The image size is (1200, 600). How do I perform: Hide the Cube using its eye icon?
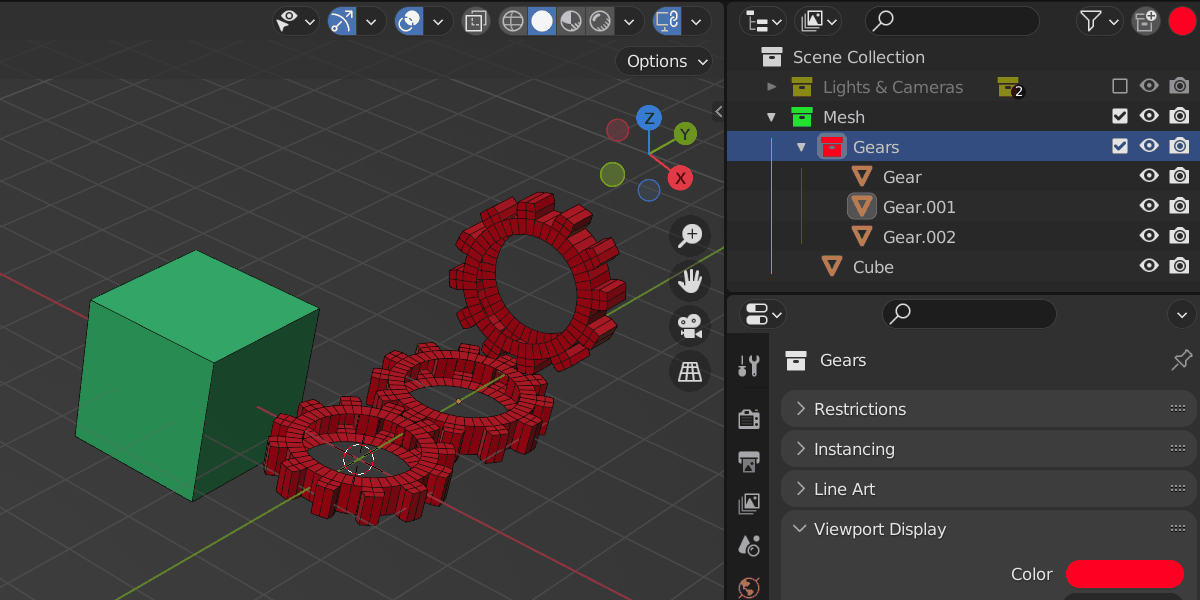tap(1150, 267)
